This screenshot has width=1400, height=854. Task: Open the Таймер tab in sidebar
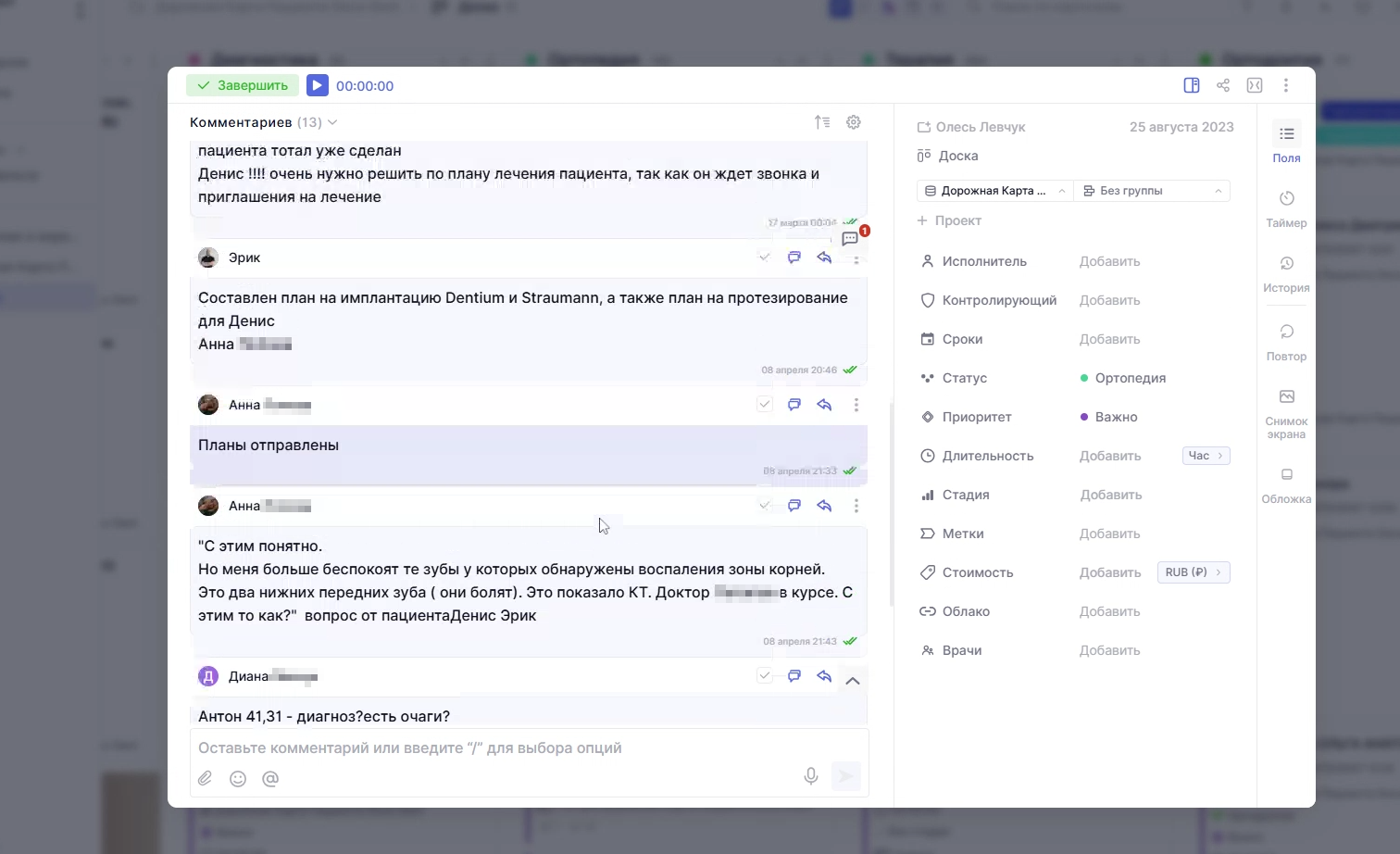click(1286, 209)
